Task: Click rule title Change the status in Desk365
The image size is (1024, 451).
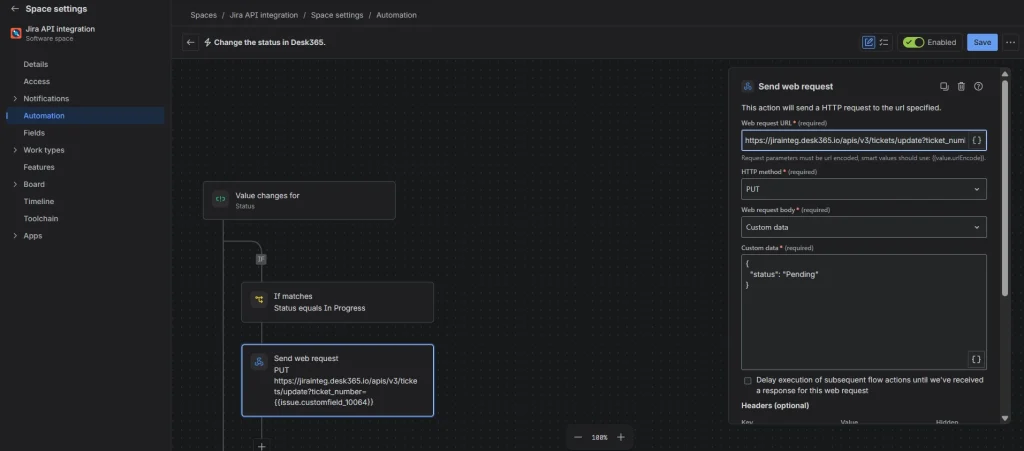Action: click(x=270, y=42)
